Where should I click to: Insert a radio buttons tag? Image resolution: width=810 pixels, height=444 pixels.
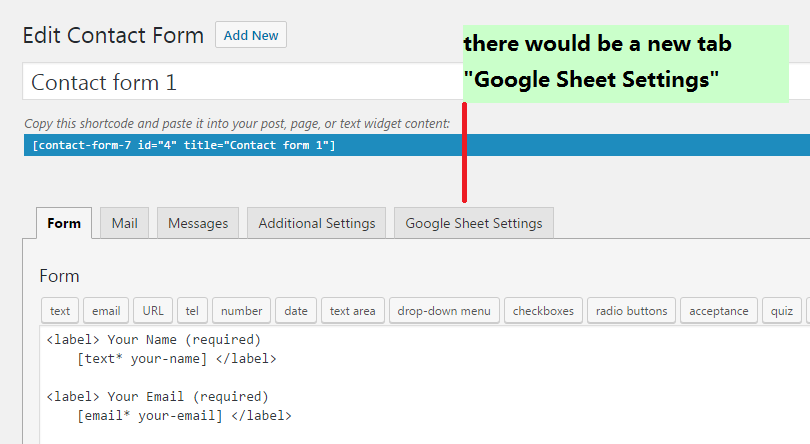tap(631, 311)
